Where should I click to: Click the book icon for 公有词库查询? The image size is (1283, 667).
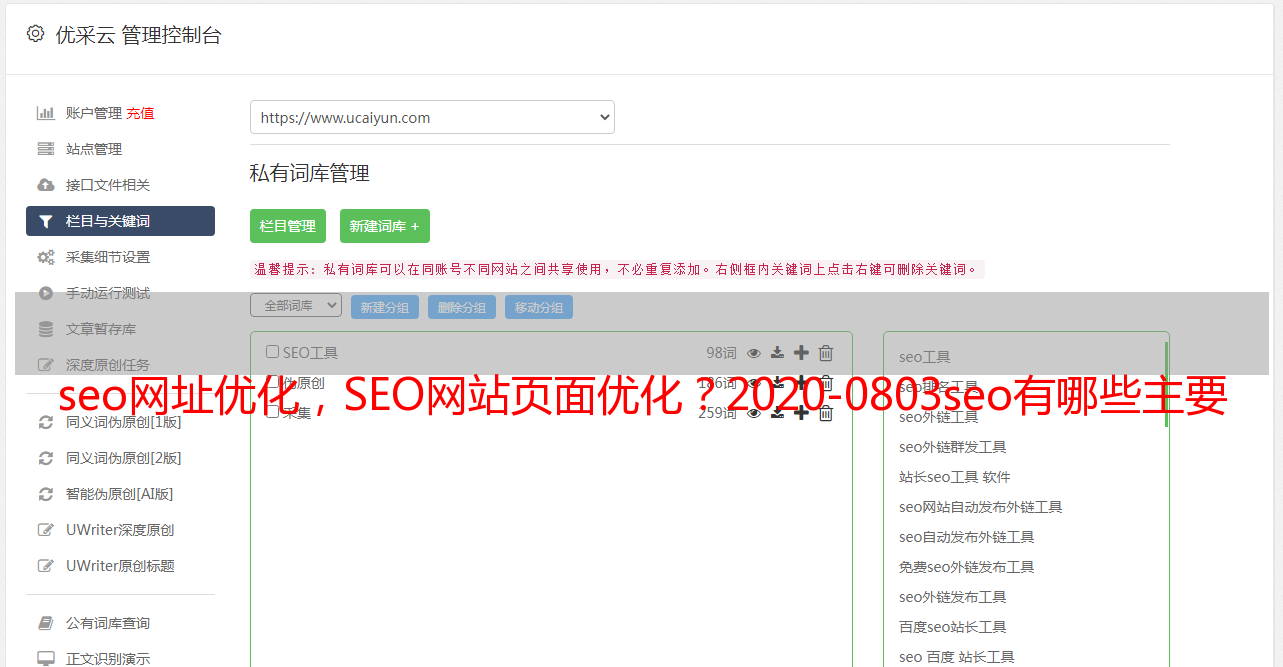click(x=45, y=623)
